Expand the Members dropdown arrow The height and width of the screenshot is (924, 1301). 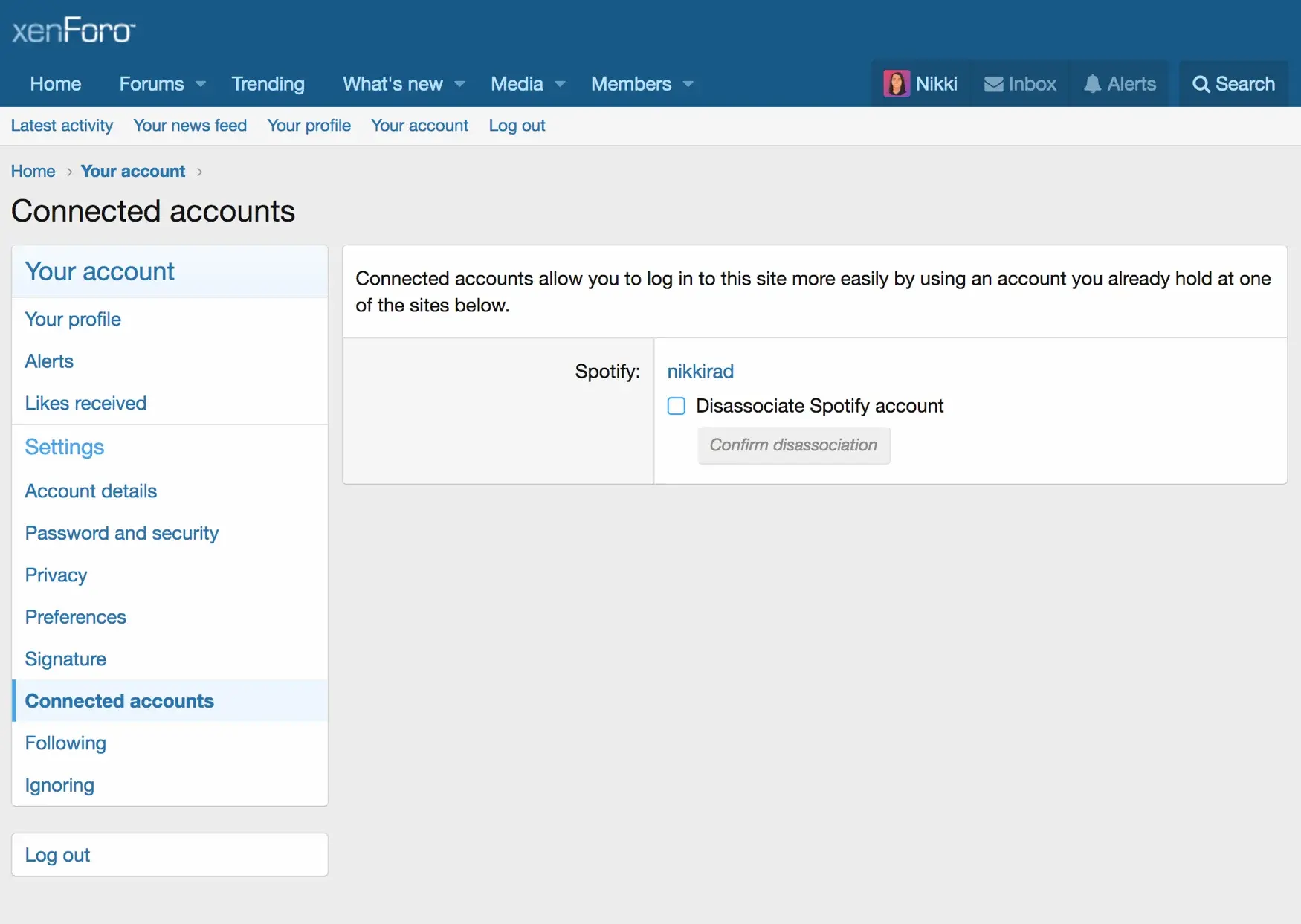[688, 84]
